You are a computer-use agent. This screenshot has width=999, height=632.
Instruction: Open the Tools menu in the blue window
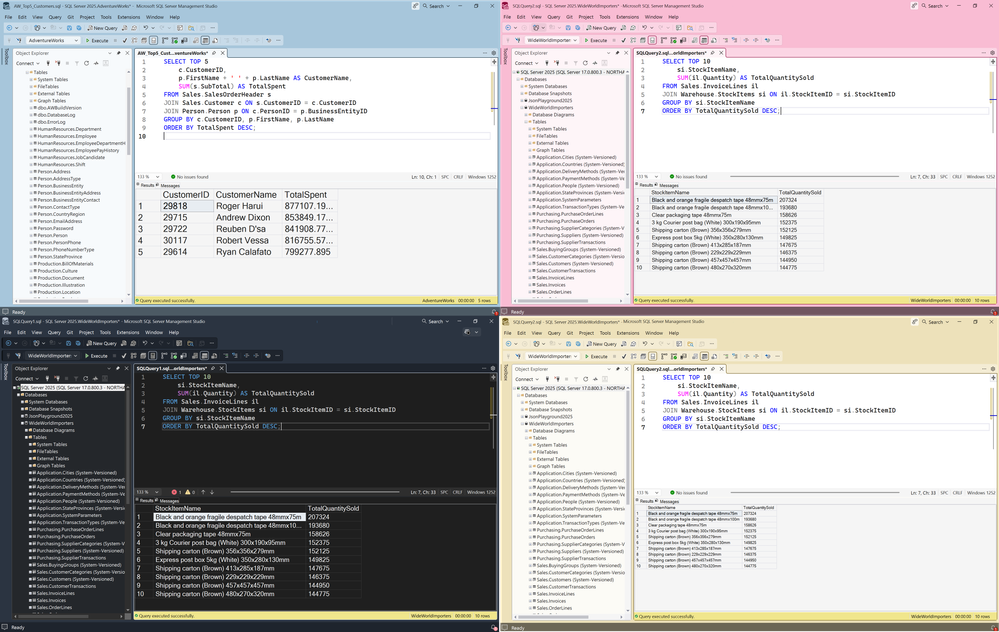click(x=106, y=17)
